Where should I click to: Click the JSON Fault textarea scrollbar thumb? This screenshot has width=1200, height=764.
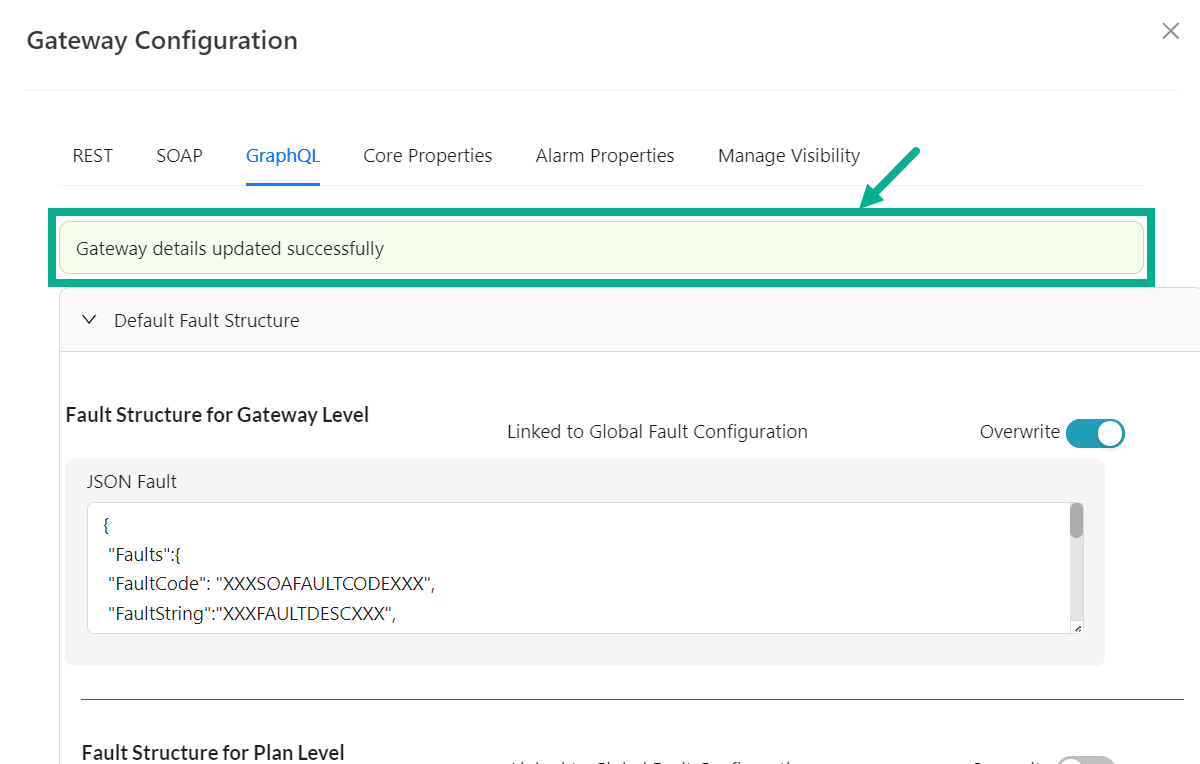pos(1076,521)
